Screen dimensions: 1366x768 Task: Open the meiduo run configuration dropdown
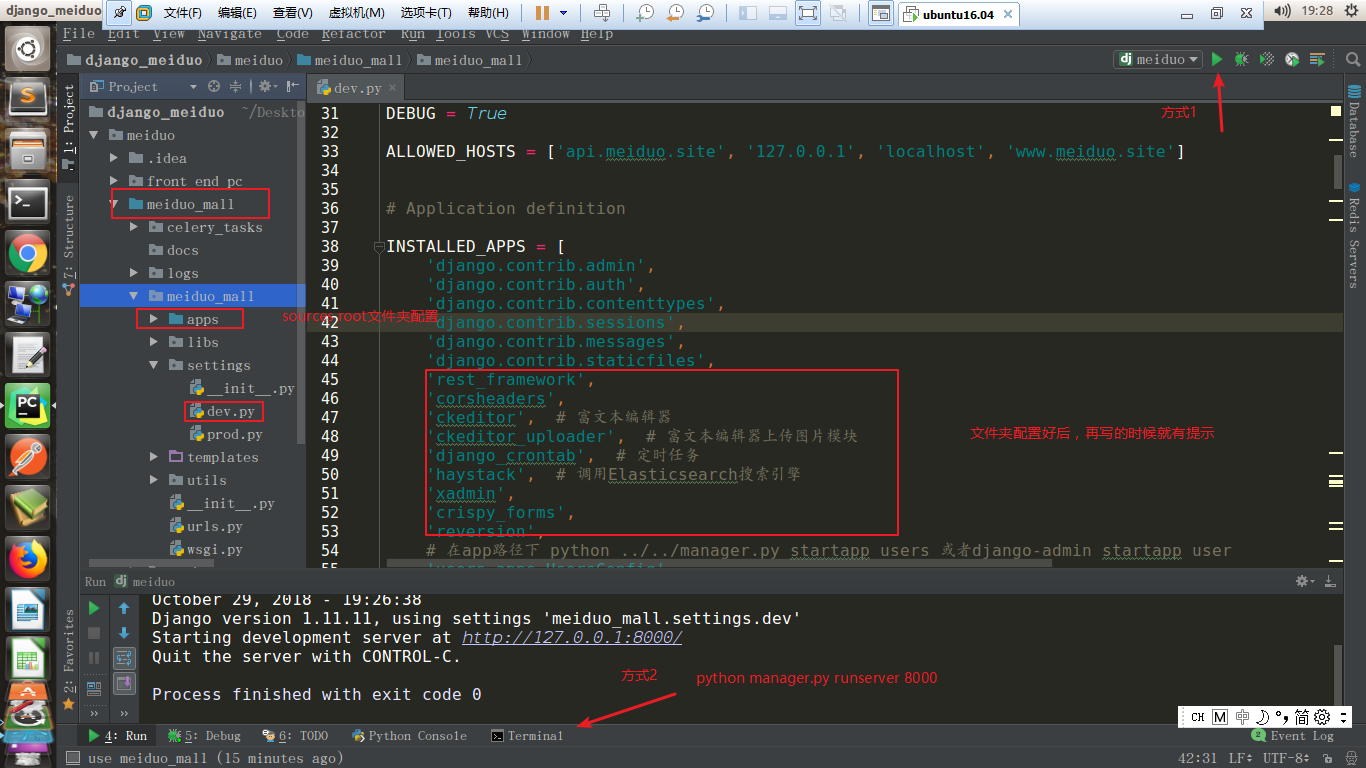tap(1157, 60)
